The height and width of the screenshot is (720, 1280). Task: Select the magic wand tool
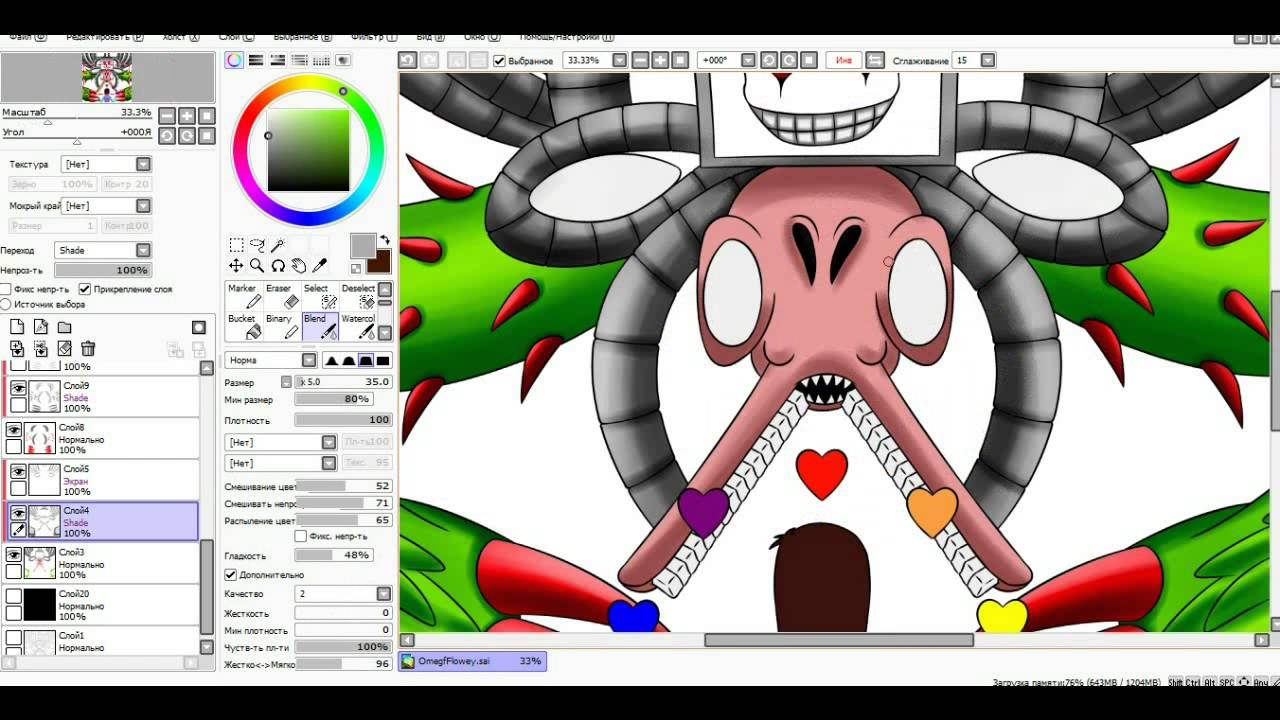click(x=278, y=245)
